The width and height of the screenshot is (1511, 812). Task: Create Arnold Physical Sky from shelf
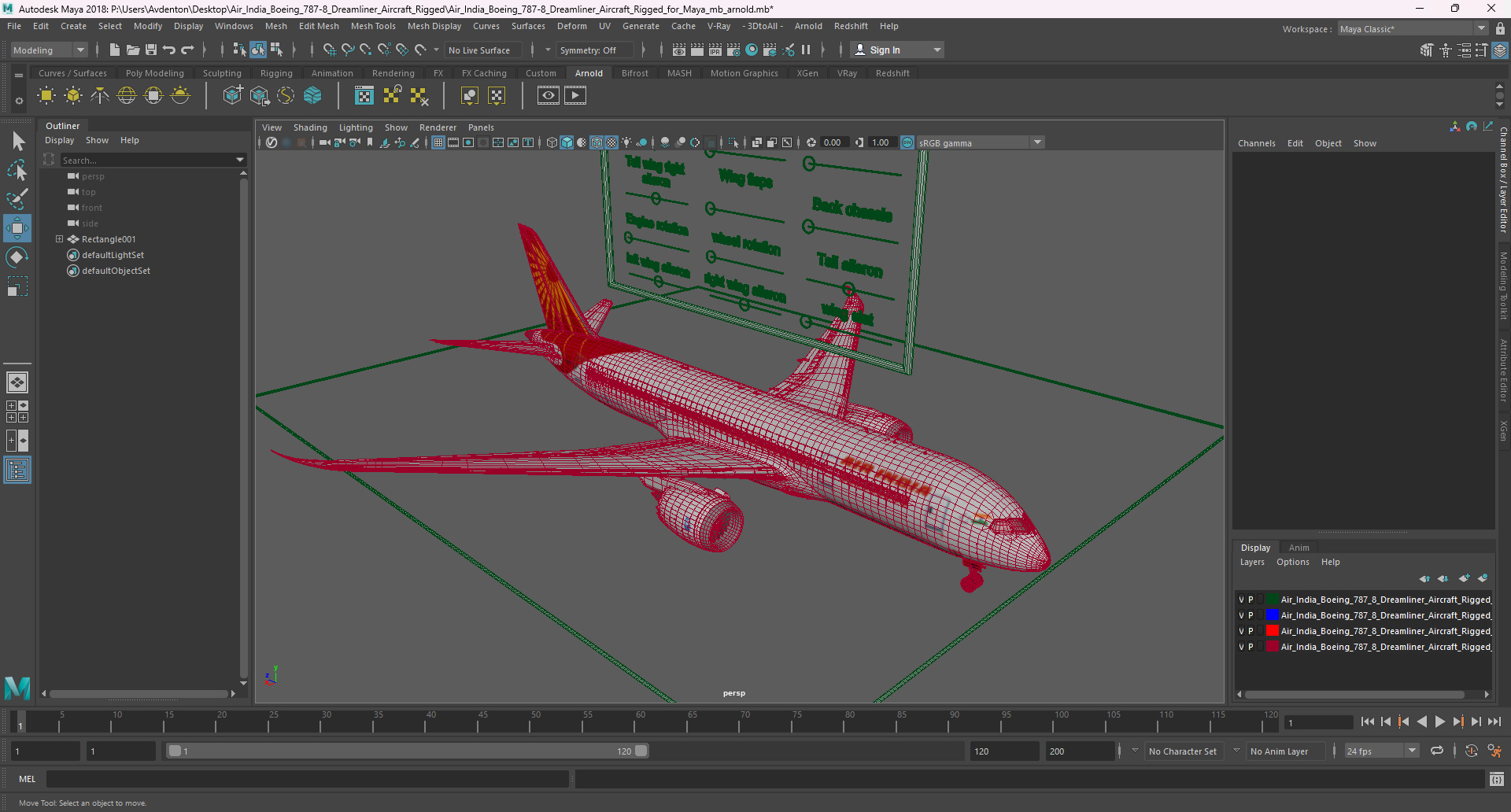click(x=180, y=96)
